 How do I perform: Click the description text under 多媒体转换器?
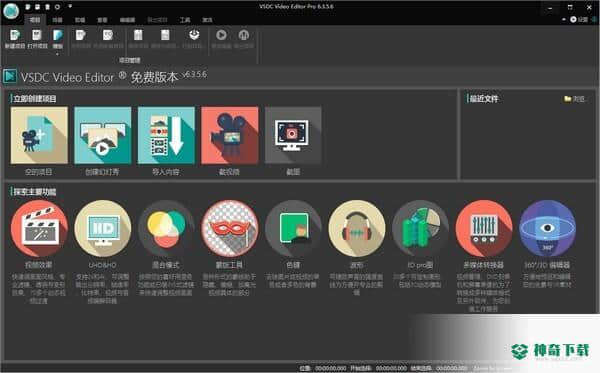(483, 293)
